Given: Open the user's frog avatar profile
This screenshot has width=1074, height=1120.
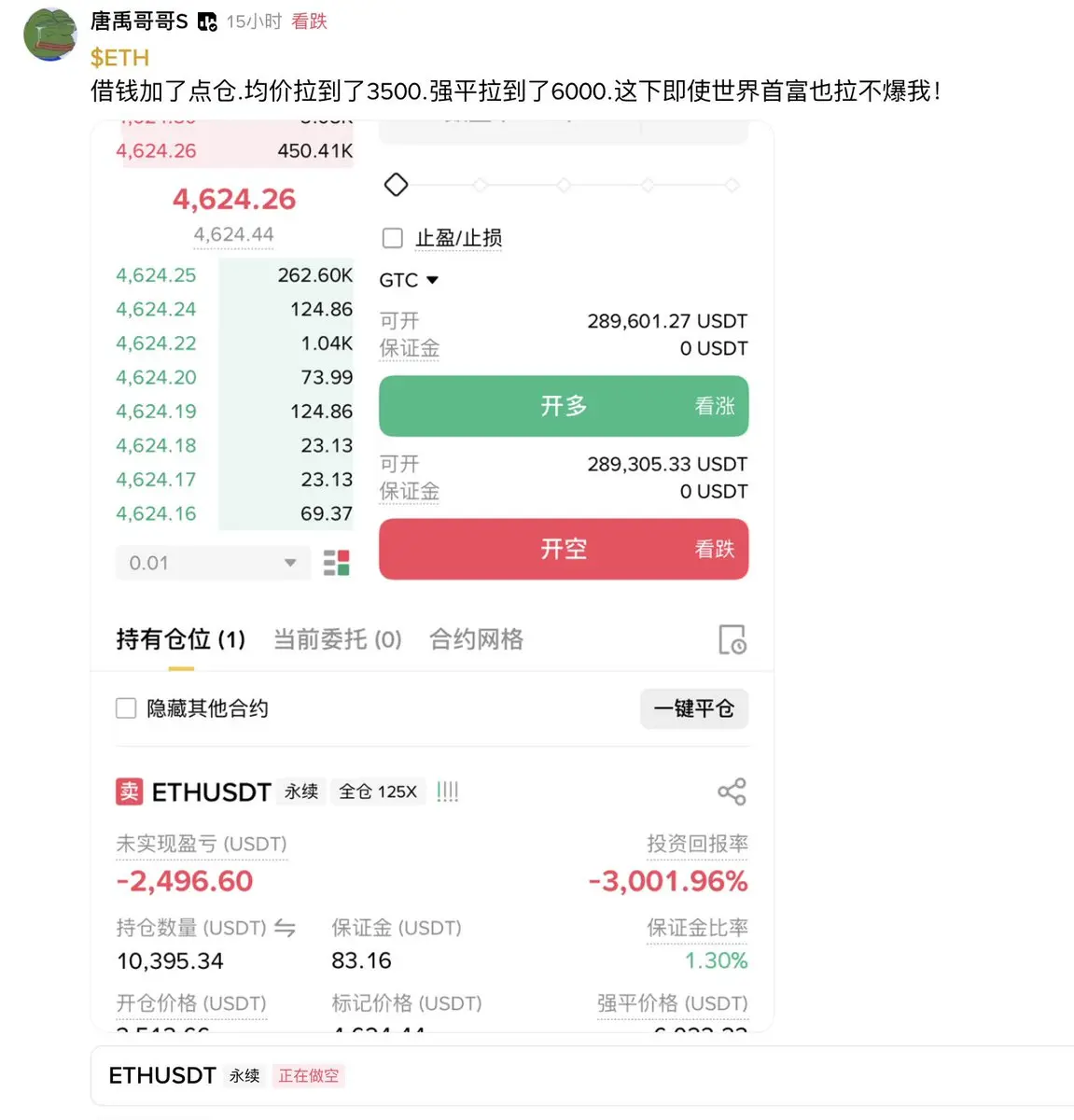Looking at the screenshot, I should (x=50, y=35).
